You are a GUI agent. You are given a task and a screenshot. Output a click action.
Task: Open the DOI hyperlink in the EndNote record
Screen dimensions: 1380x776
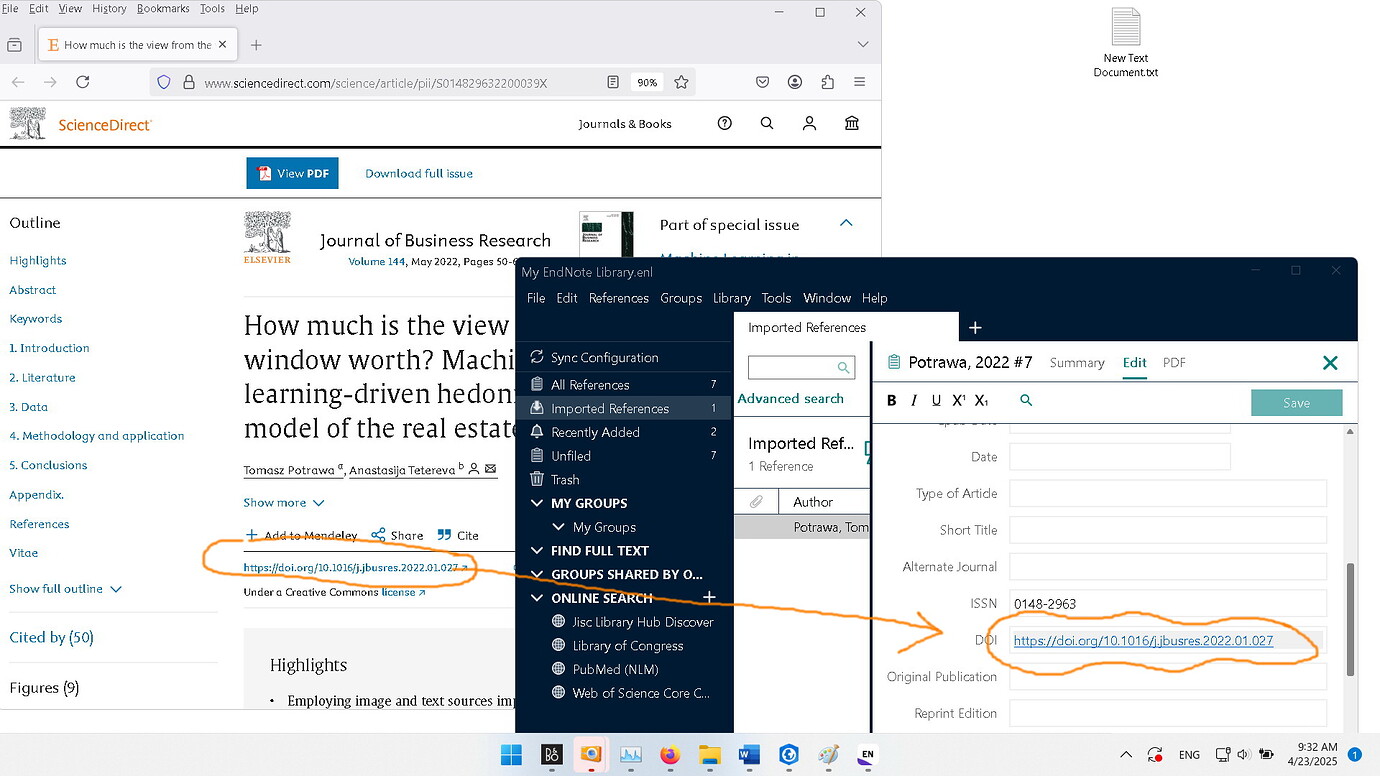click(1143, 641)
